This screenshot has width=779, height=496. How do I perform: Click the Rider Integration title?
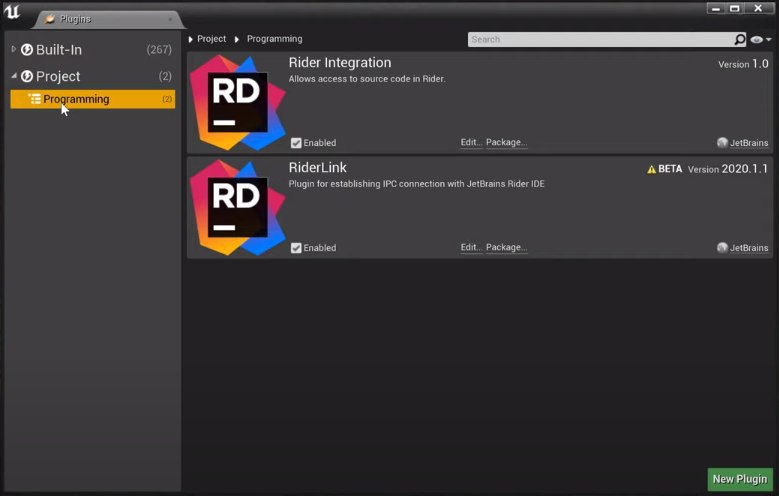(x=340, y=63)
